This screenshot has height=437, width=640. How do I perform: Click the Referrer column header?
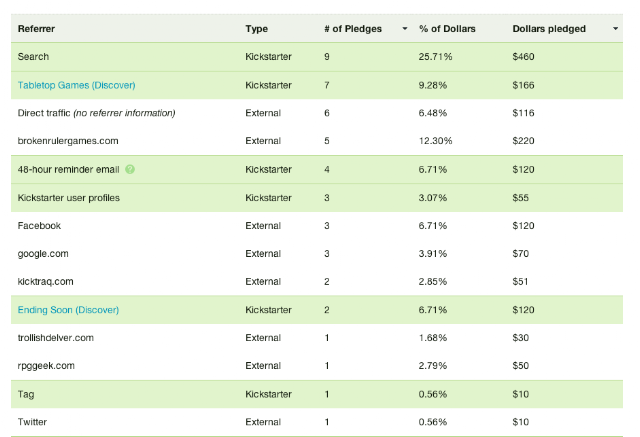point(36,29)
